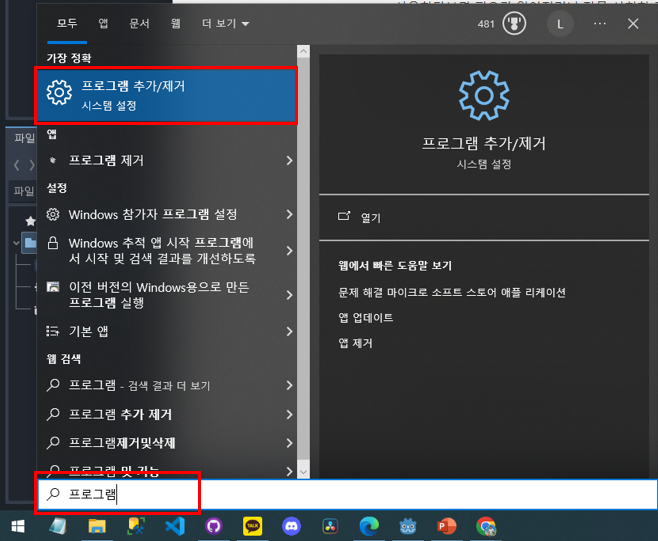
Task: Click the rewards medal icon next to 481
Action: coord(514,24)
